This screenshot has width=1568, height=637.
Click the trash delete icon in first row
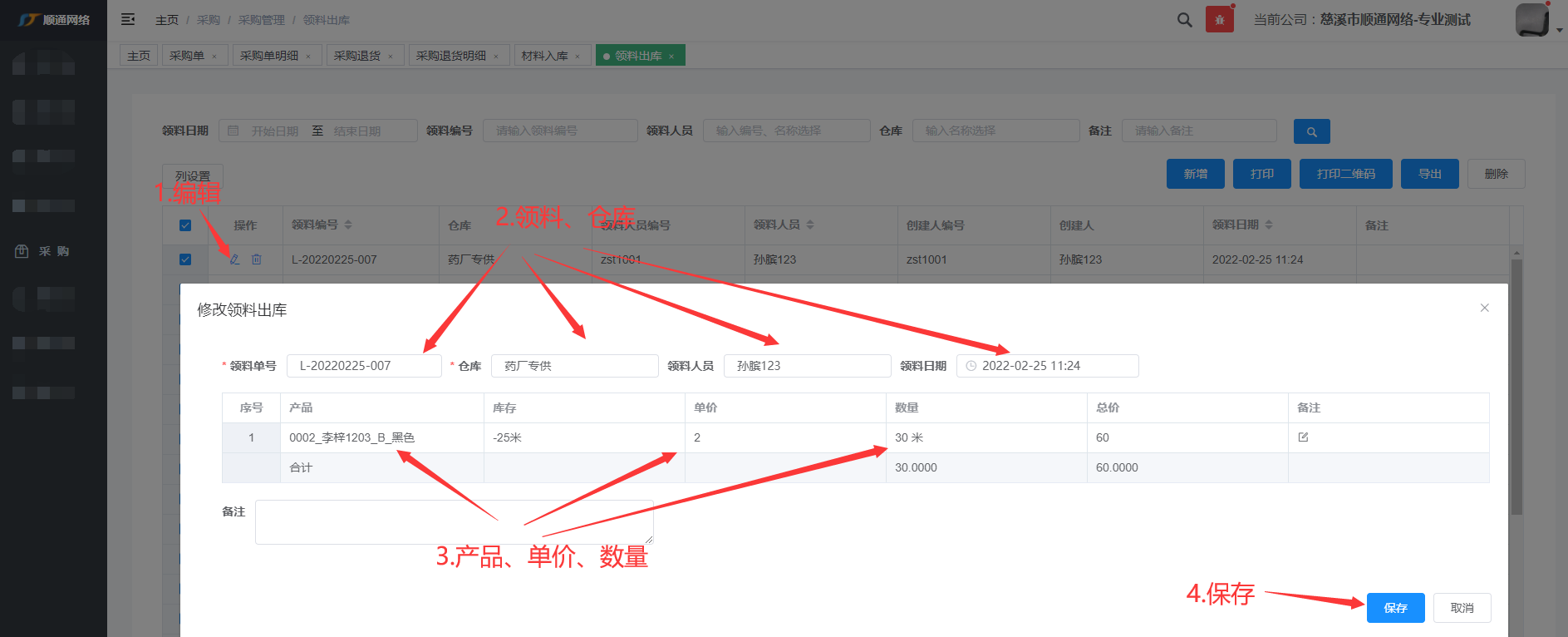pyautogui.click(x=257, y=259)
